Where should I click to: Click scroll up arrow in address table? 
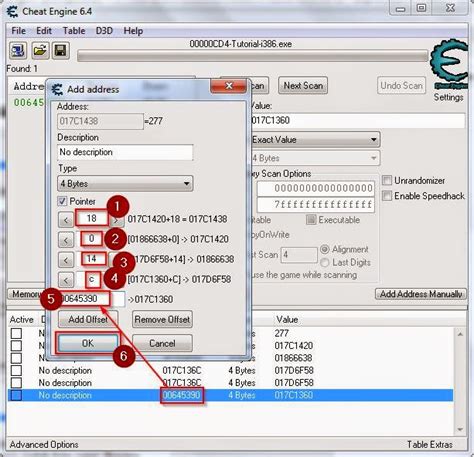460,334
